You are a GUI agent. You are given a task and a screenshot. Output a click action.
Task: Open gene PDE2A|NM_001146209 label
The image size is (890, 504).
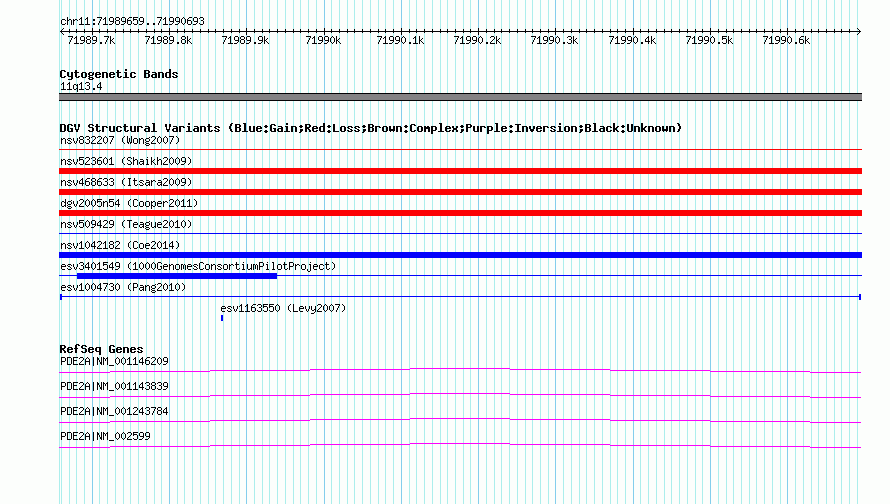(x=114, y=362)
